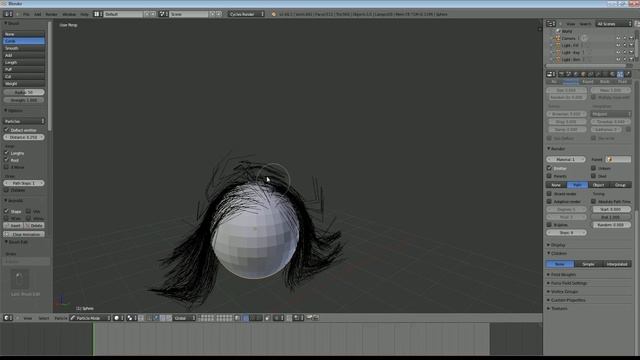The width and height of the screenshot is (640, 360).
Task: Switch to the Render properties tab icon
Action: [x=561, y=74]
